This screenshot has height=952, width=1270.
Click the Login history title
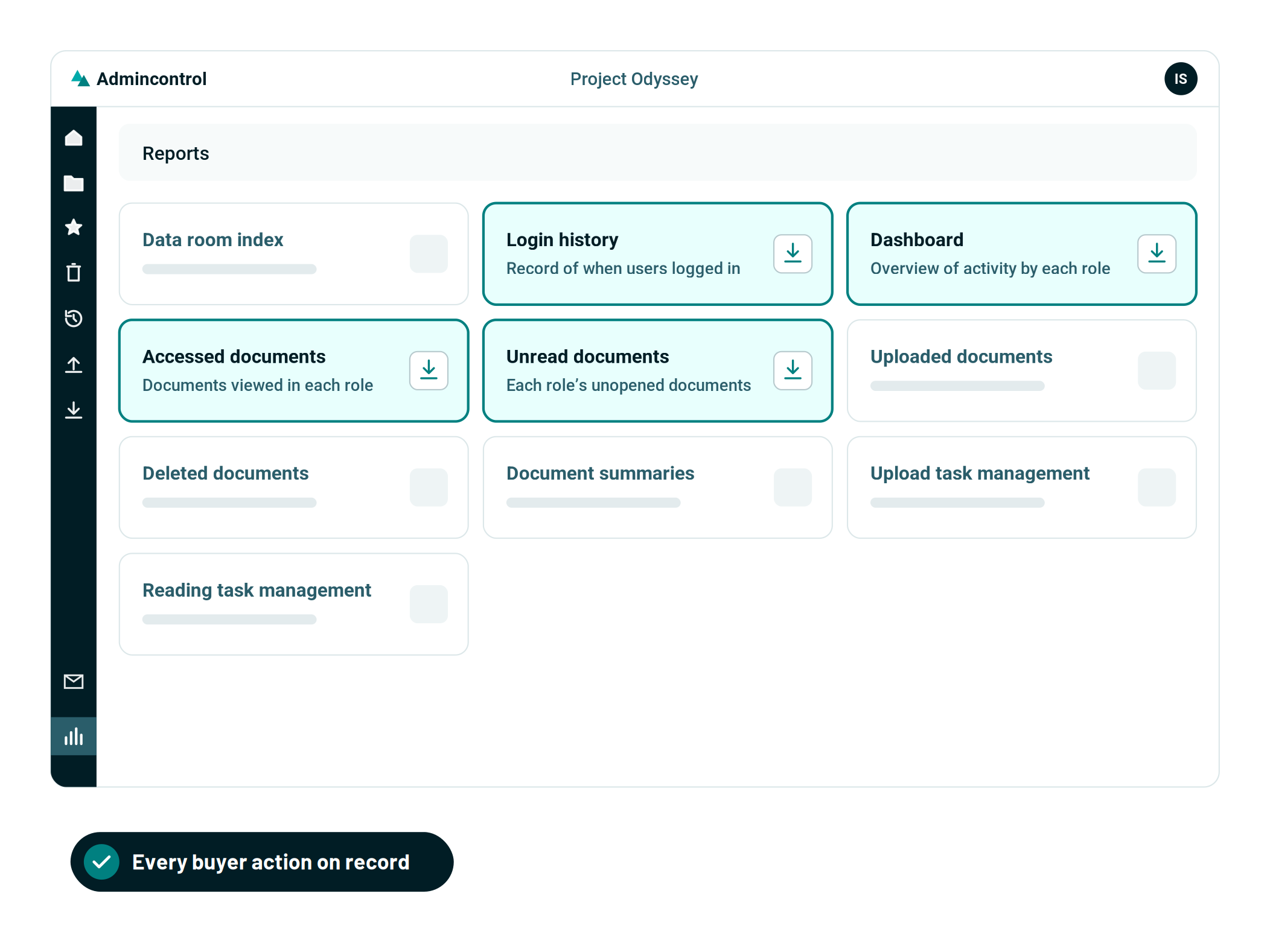click(562, 240)
